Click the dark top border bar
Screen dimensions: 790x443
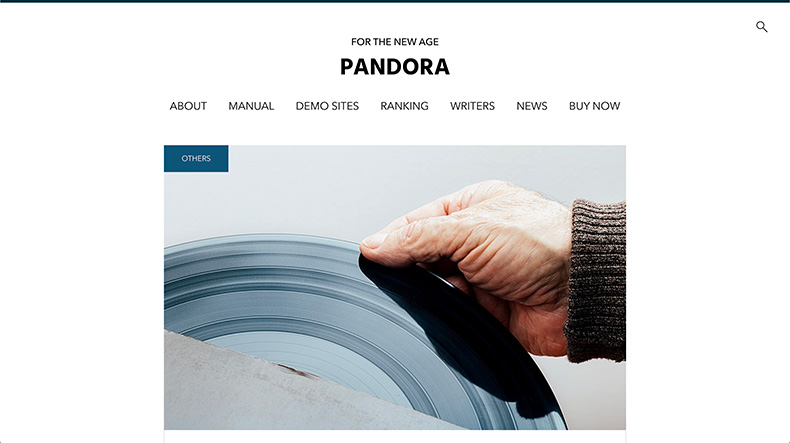click(395, 1)
